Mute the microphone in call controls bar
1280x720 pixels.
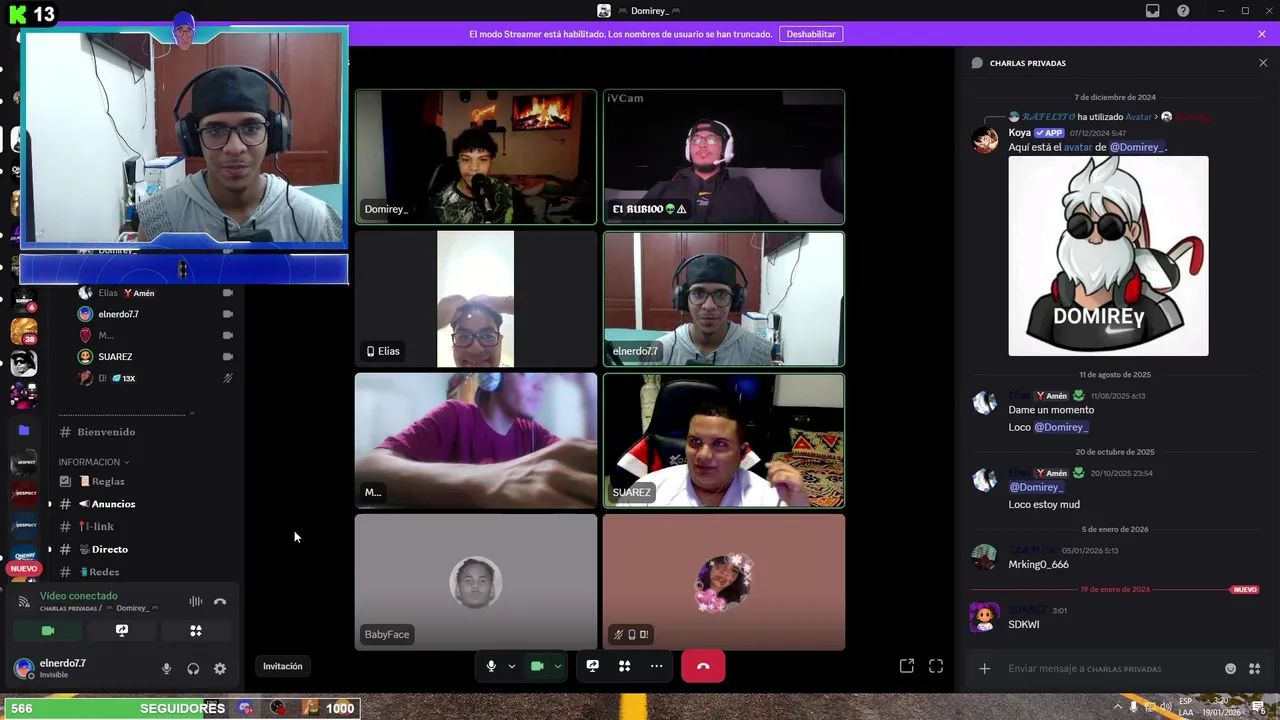[x=491, y=666]
